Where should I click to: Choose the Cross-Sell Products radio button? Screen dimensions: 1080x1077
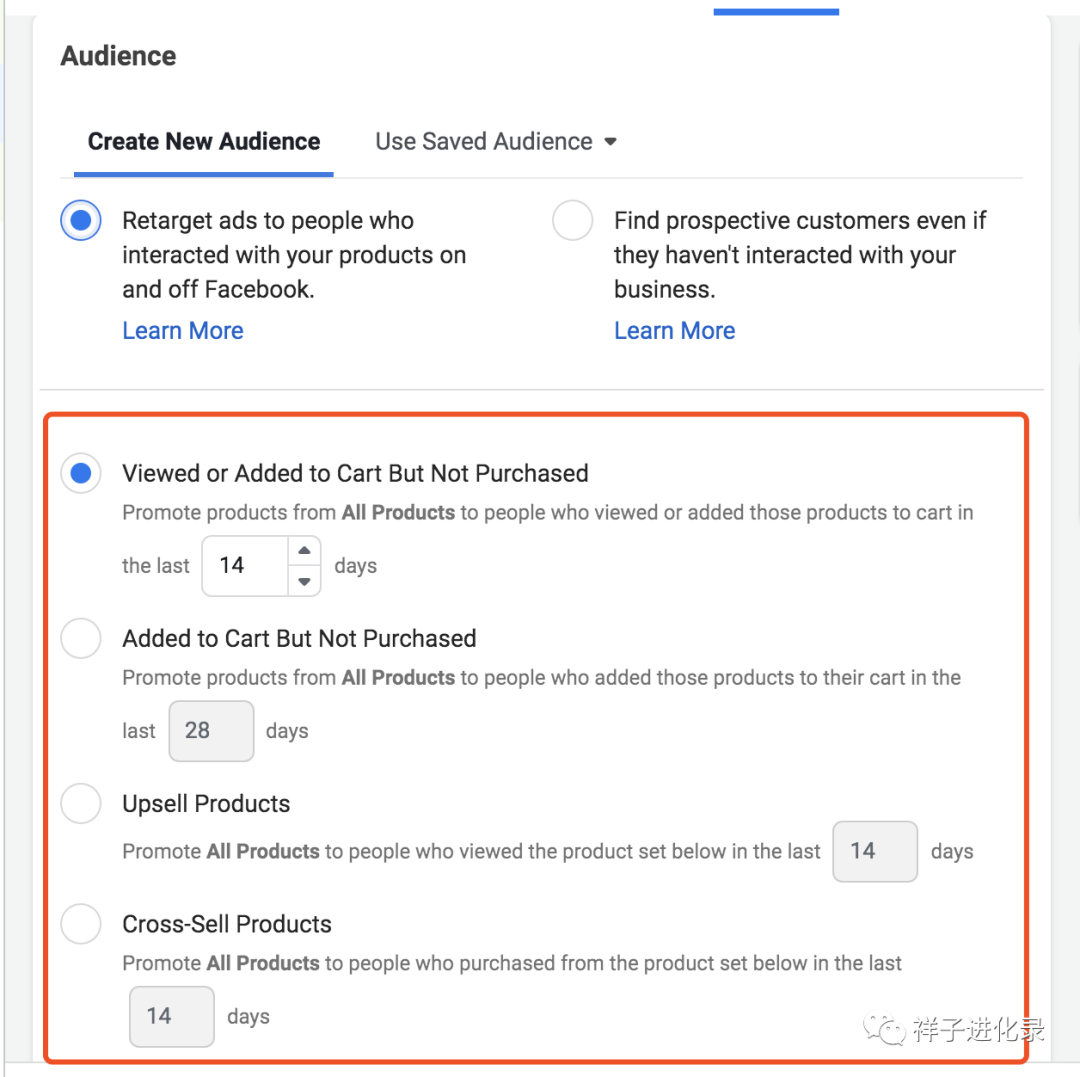[x=81, y=923]
